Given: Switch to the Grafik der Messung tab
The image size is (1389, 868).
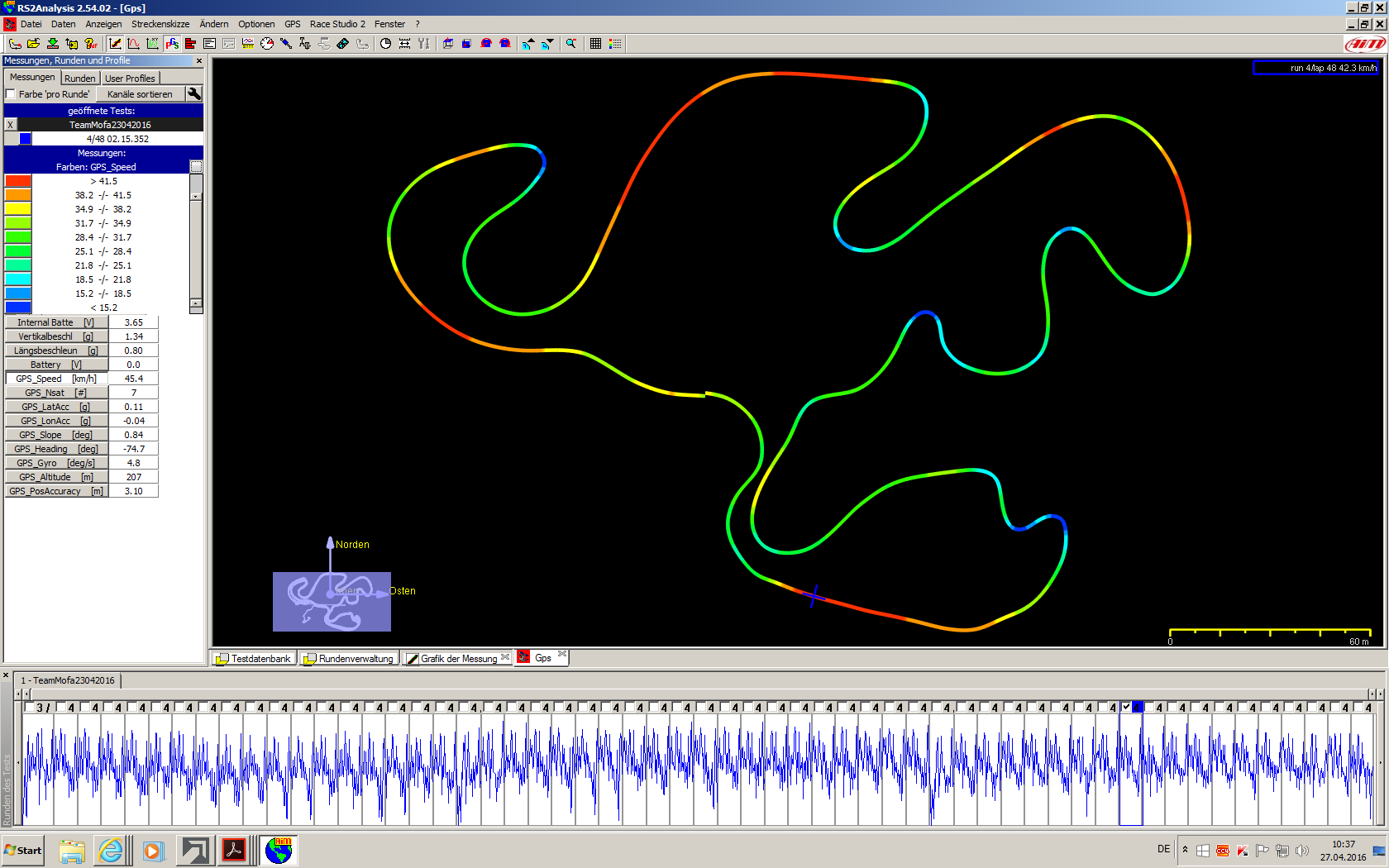Looking at the screenshot, I should pyautogui.click(x=458, y=659).
